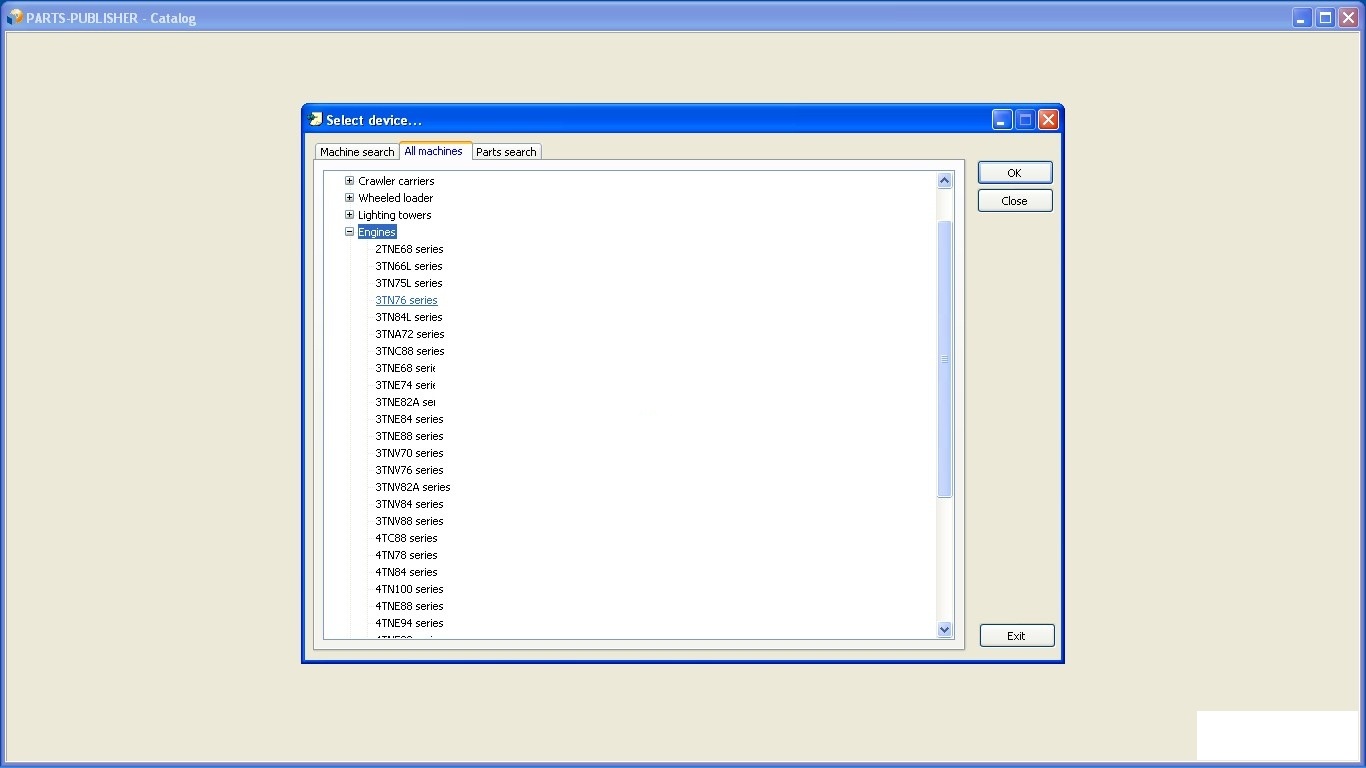Select the Engines category
This screenshot has width=1366, height=768.
[377, 232]
